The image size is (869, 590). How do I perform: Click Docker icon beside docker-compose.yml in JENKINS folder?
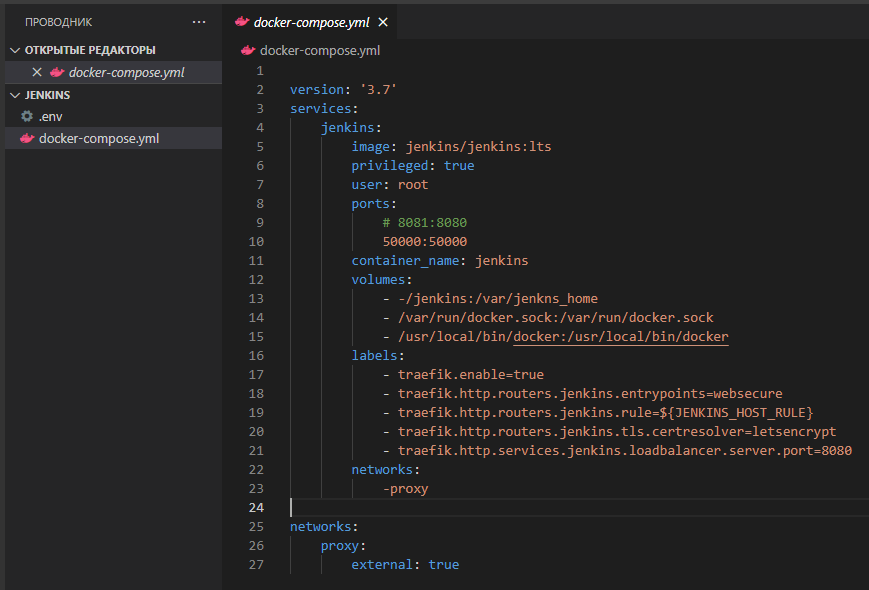click(27, 138)
